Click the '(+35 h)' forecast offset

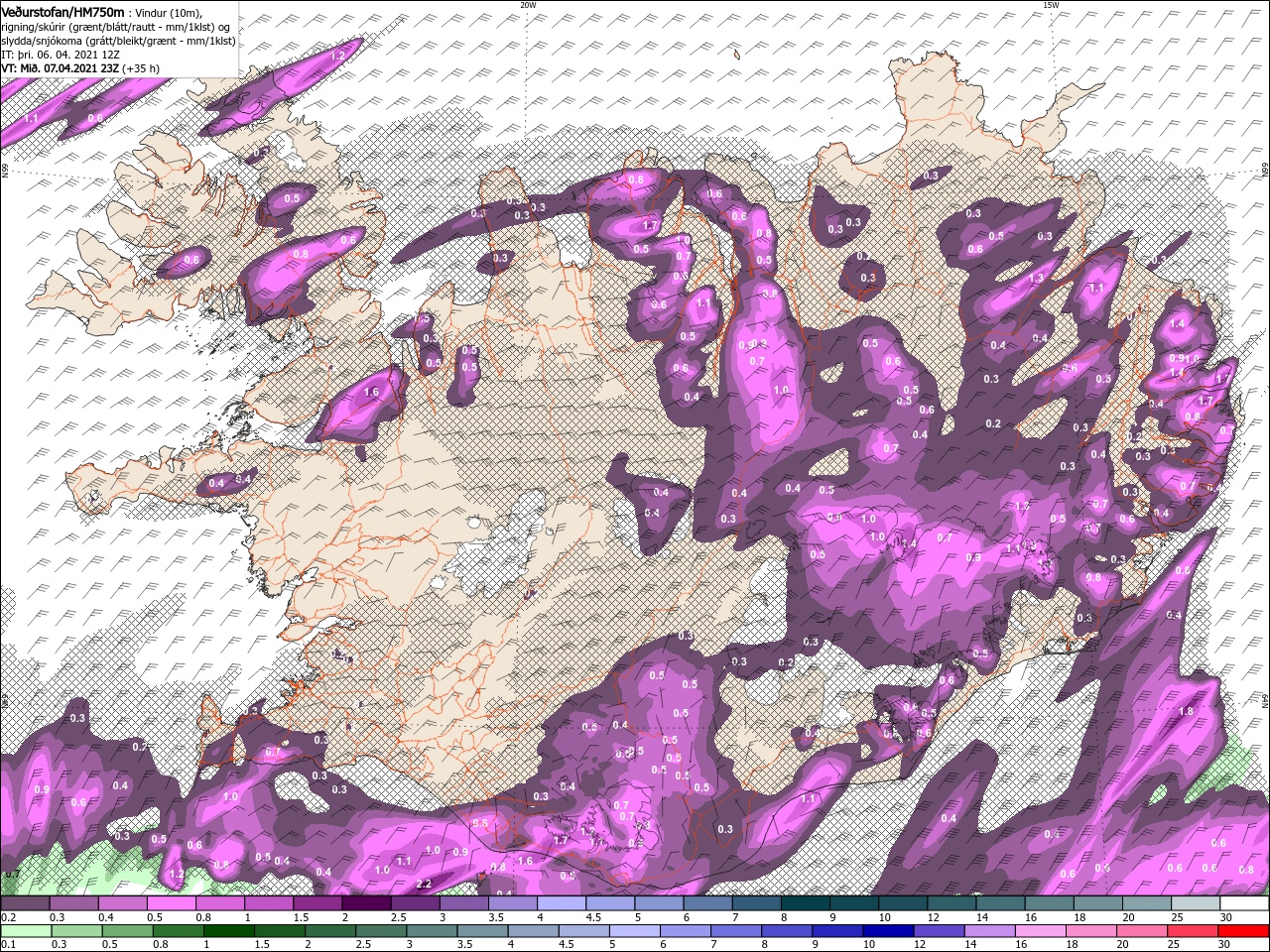click(142, 68)
